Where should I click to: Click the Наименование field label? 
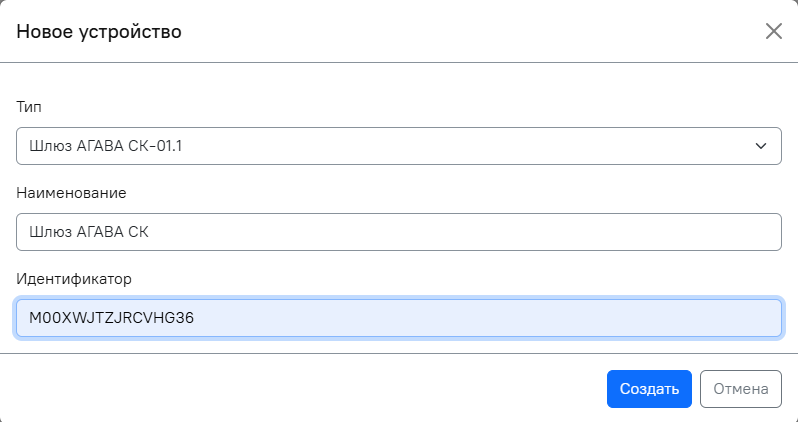(71, 192)
